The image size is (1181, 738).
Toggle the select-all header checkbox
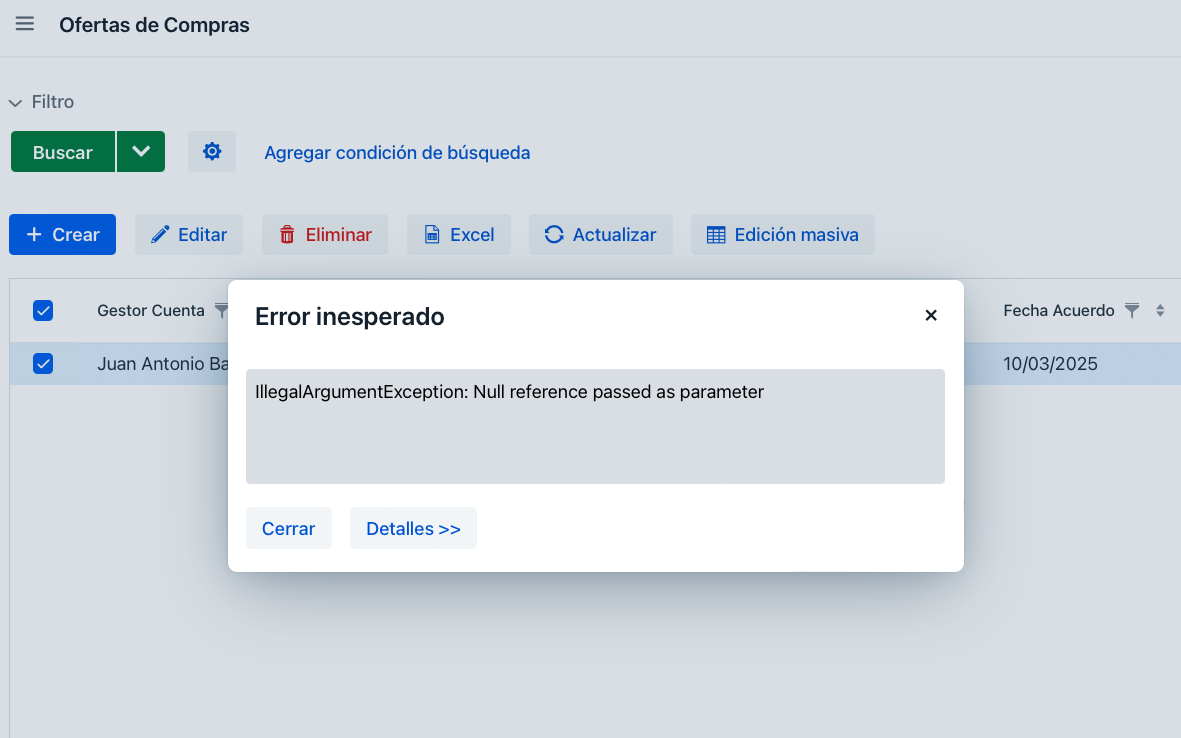(43, 310)
